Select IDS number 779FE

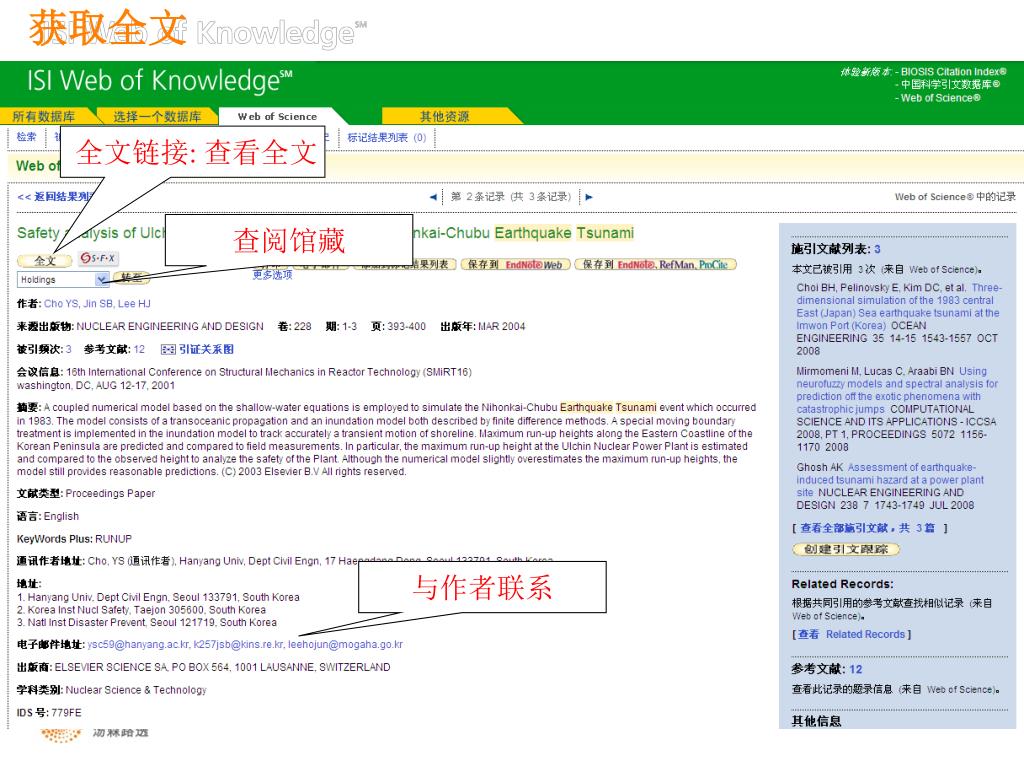click(67, 712)
